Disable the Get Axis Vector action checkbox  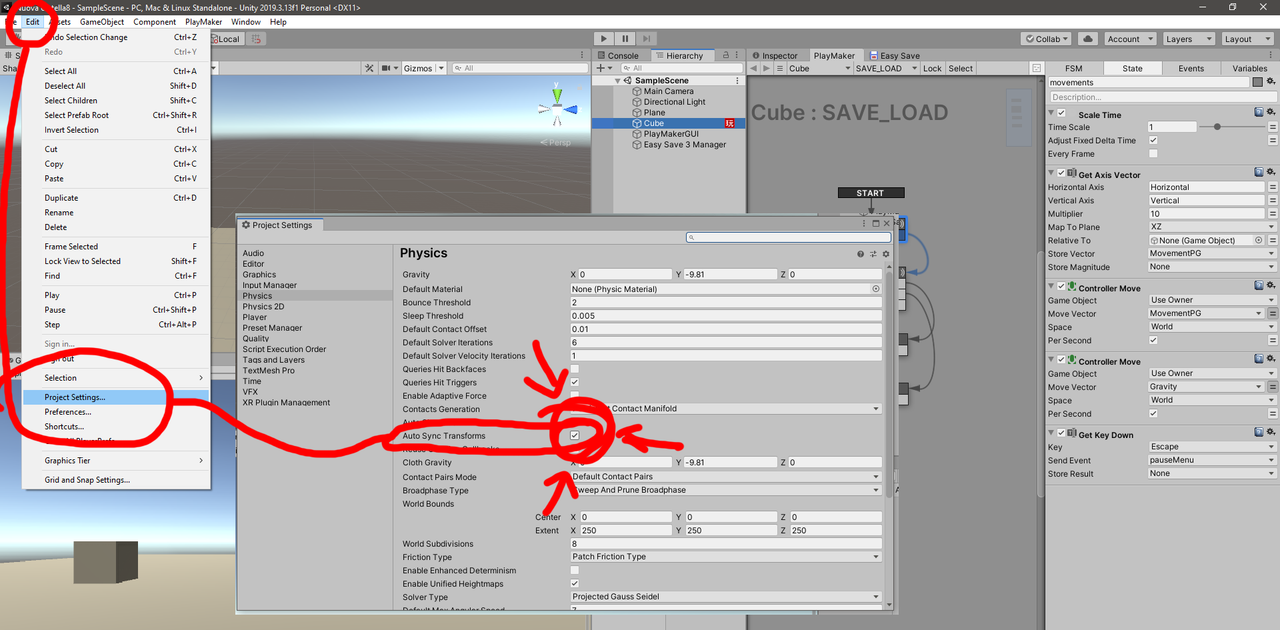pyautogui.click(x=1062, y=174)
